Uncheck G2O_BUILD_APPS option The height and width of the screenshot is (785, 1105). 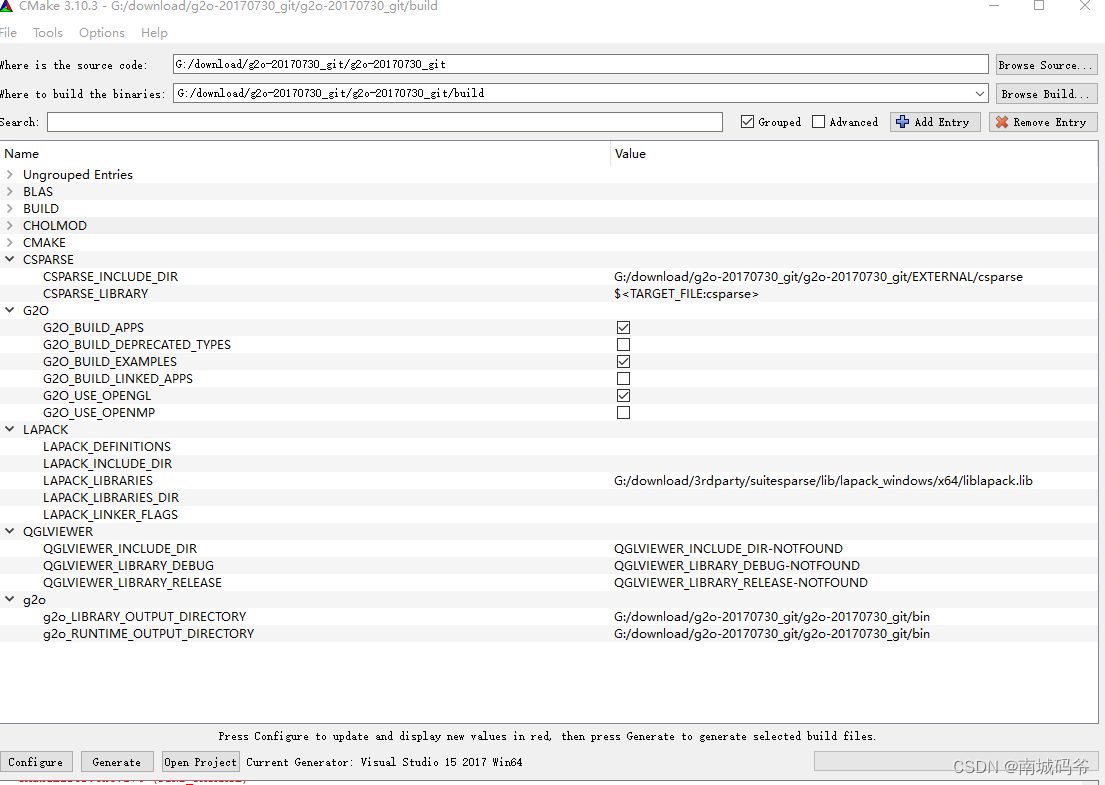(x=623, y=328)
